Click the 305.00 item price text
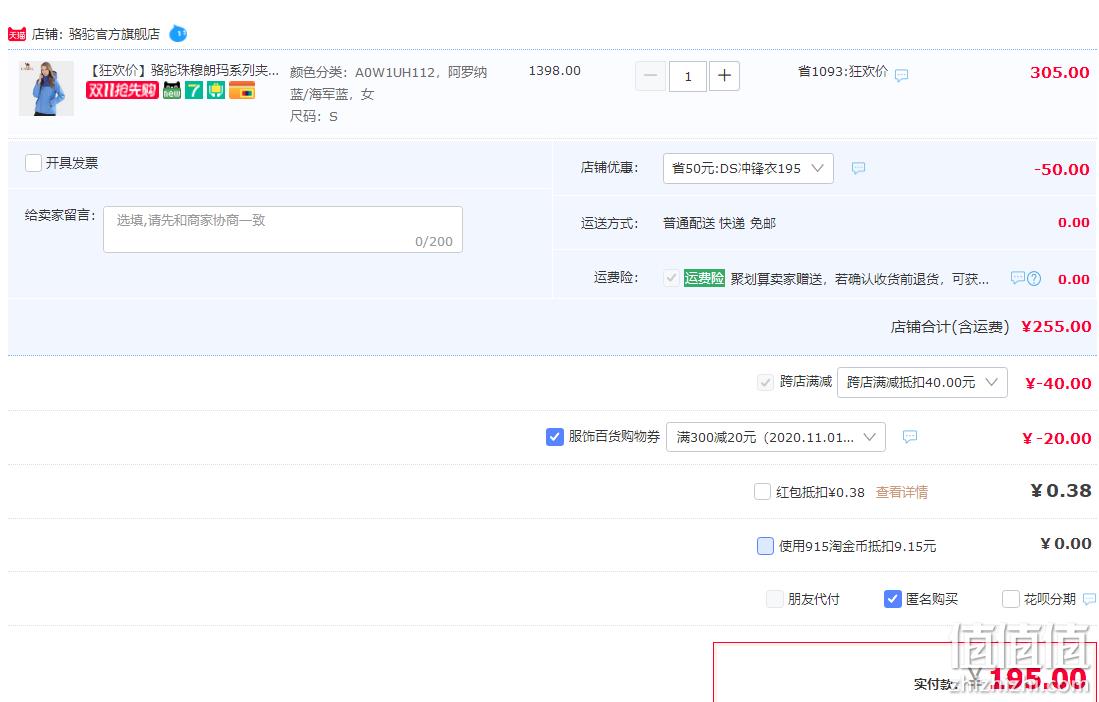Image resolution: width=1099 pixels, height=702 pixels. [1059, 72]
